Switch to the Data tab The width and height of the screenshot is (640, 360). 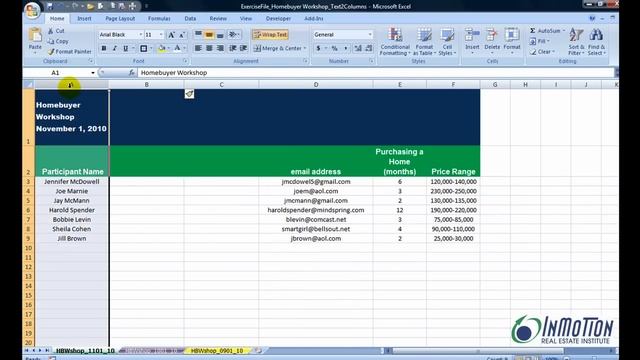pos(190,19)
